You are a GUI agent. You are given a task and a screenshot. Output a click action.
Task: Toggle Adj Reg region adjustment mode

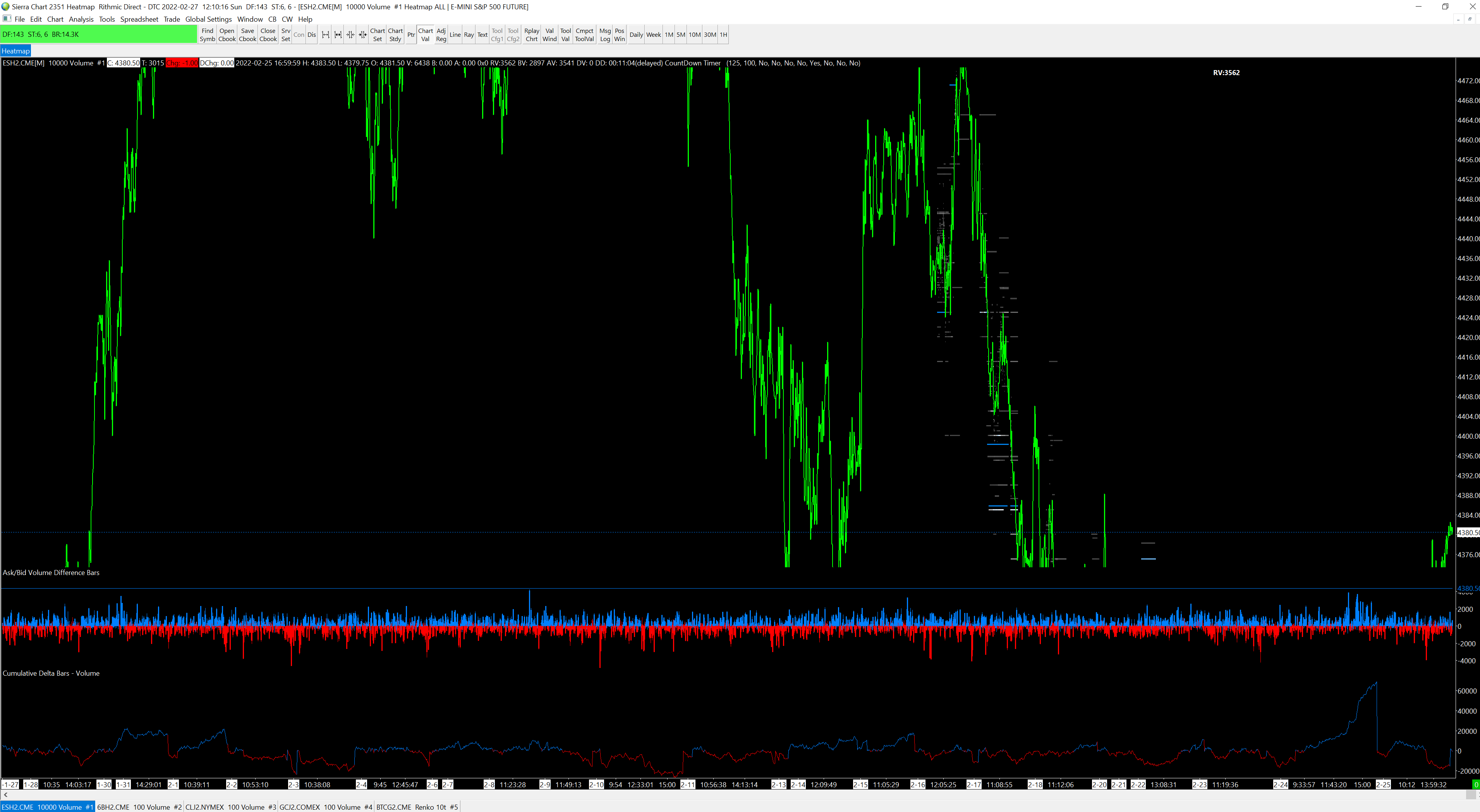coord(441,34)
